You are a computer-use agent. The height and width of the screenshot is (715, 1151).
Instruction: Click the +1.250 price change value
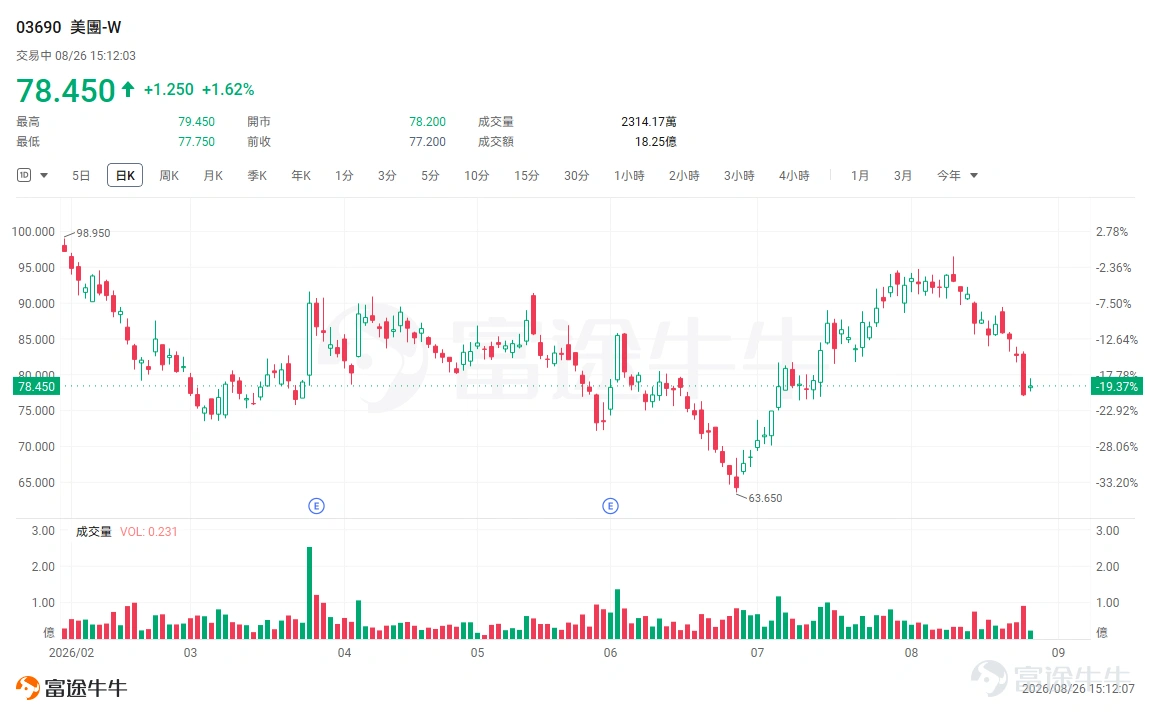coord(168,90)
